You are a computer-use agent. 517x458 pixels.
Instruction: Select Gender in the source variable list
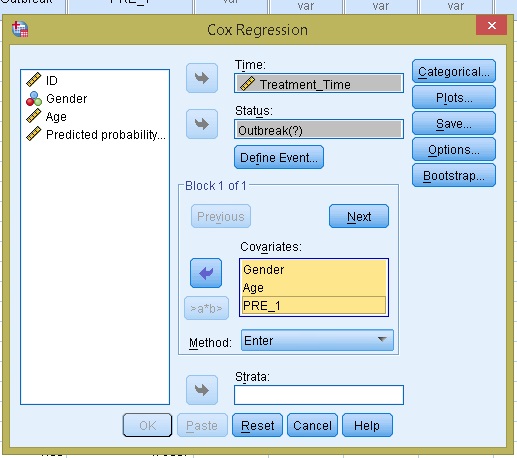click(95, 98)
